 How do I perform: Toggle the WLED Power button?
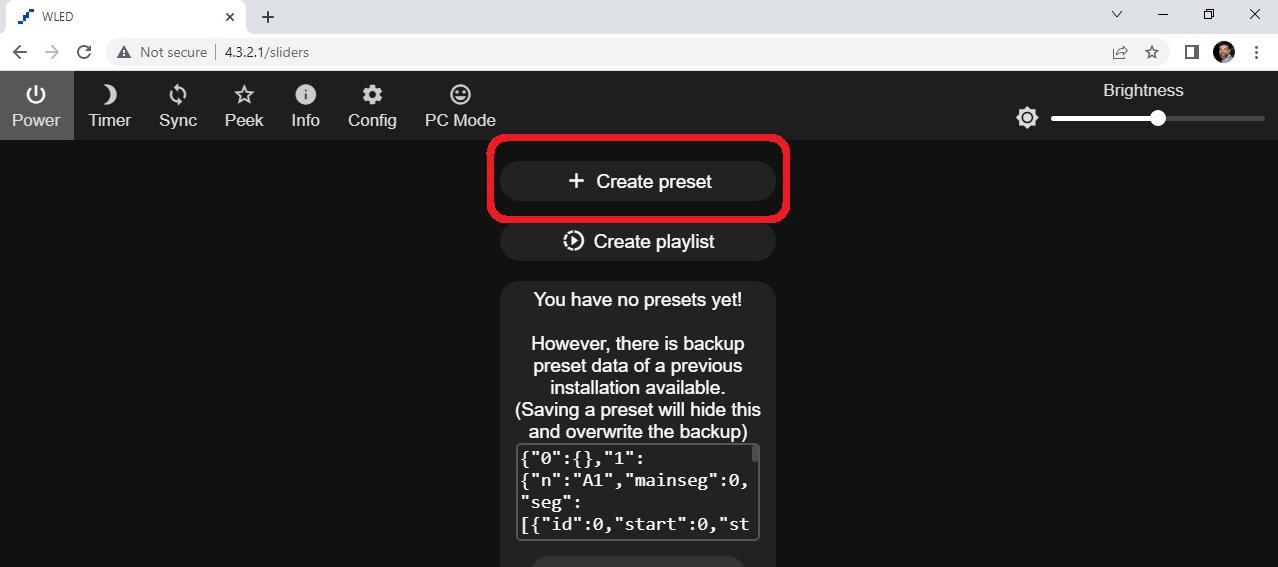pos(36,106)
